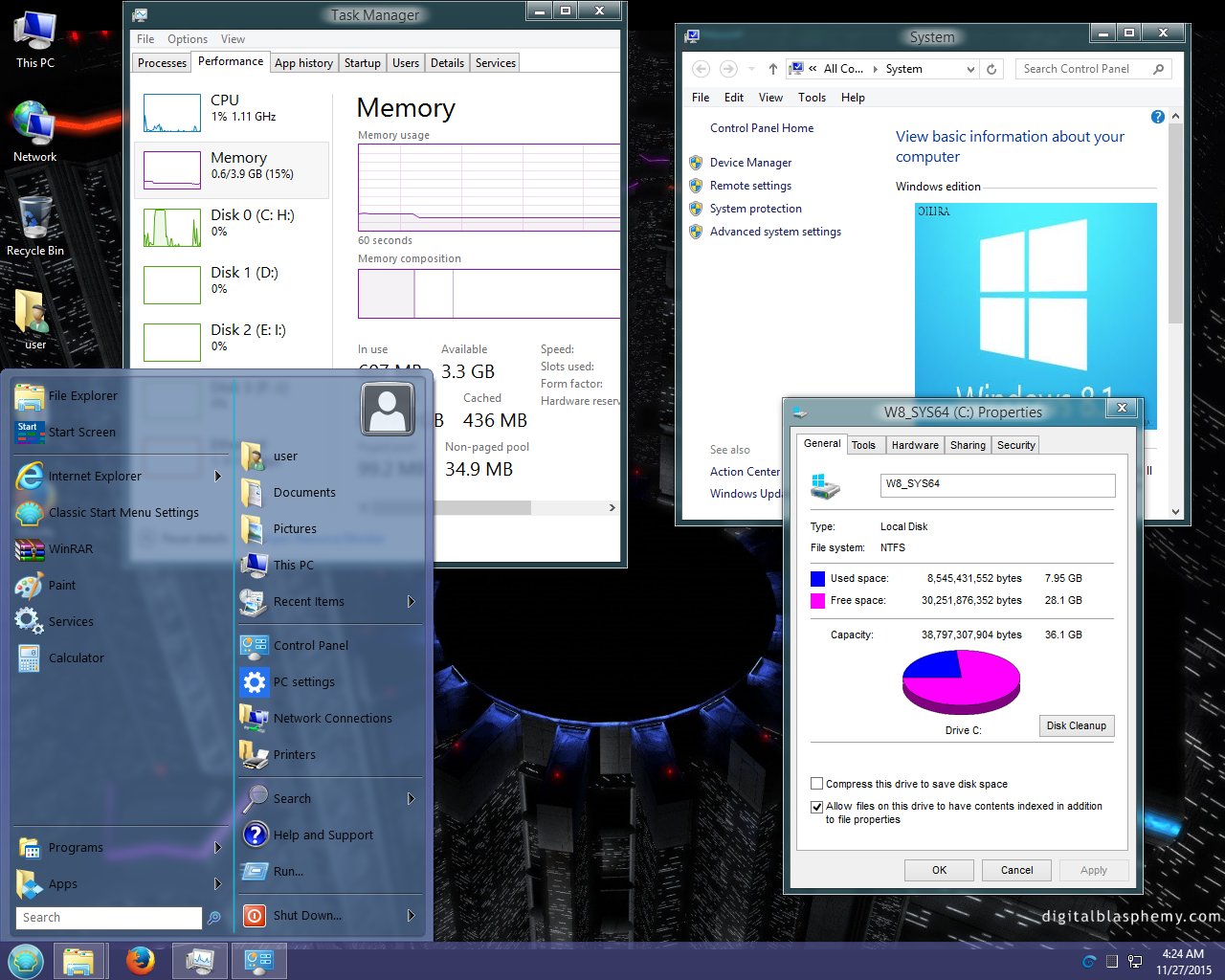Open recent locations dropdown in System window
This screenshot has height=980, width=1225.
click(x=751, y=69)
